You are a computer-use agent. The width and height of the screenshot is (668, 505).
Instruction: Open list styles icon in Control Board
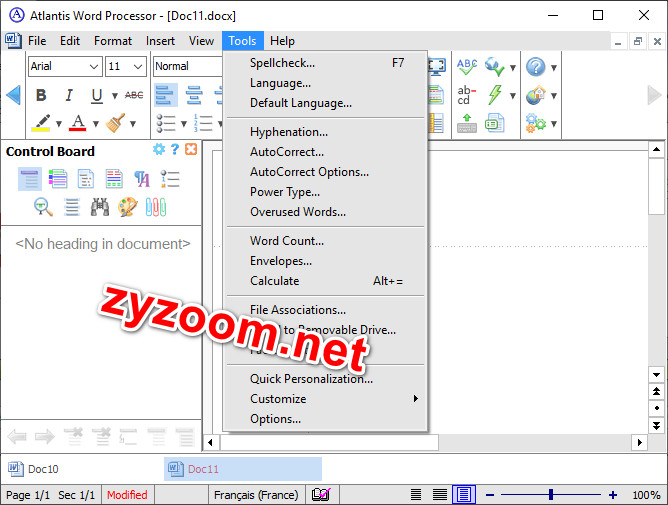tap(170, 179)
